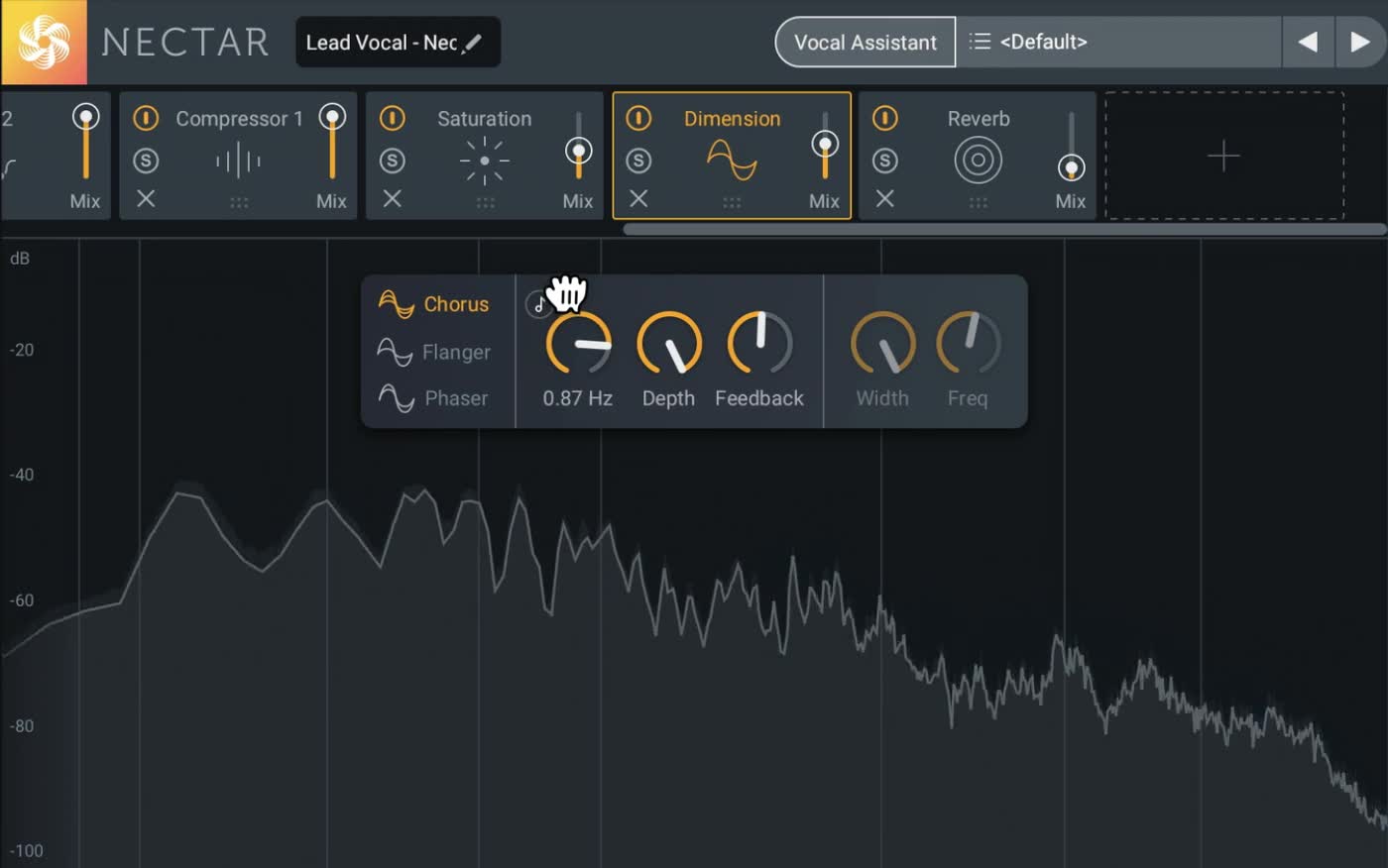Grab Saturation reorder handle dots
This screenshot has height=868, width=1388.
(485, 202)
